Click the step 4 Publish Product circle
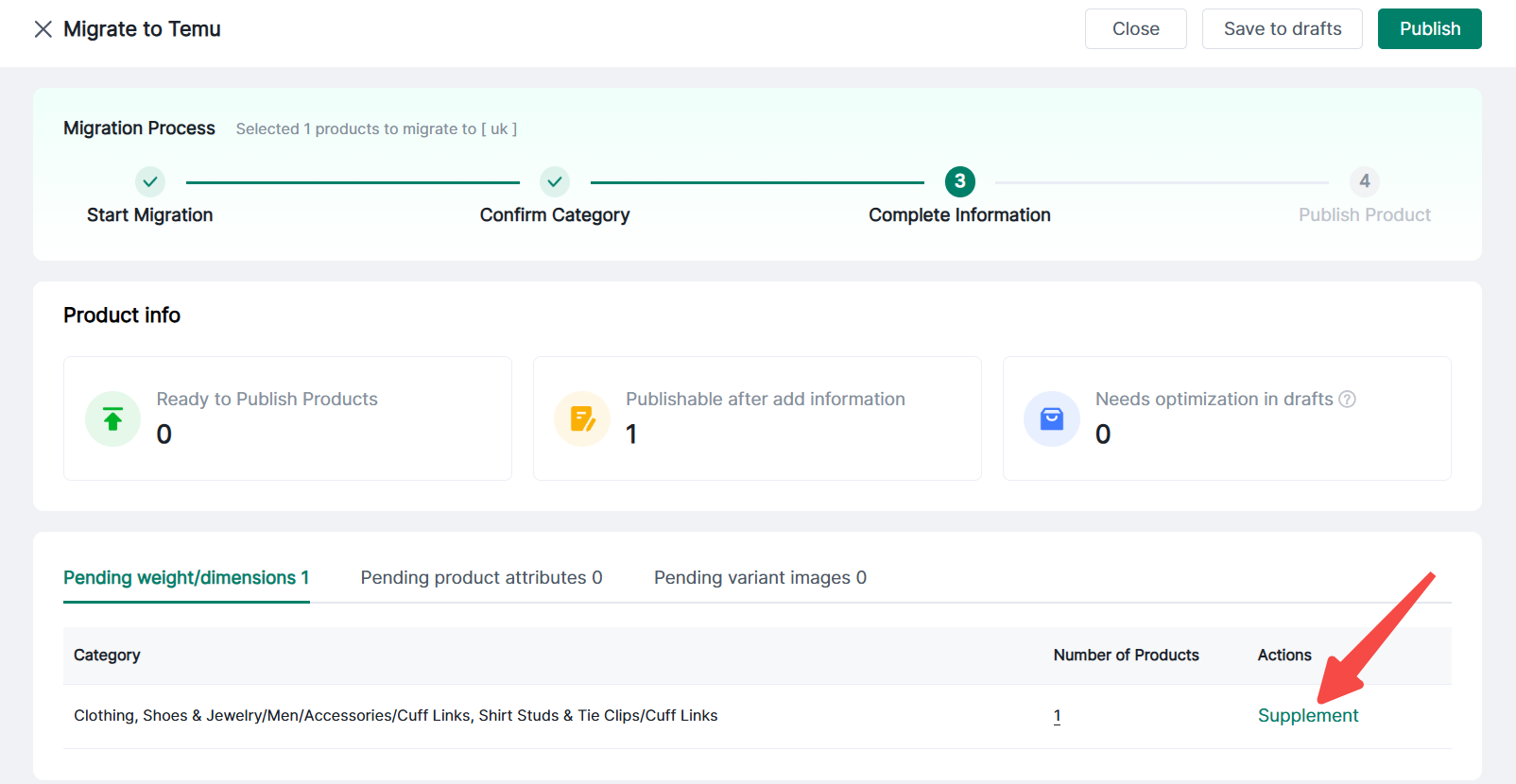This screenshot has height=784, width=1516. (x=1364, y=181)
